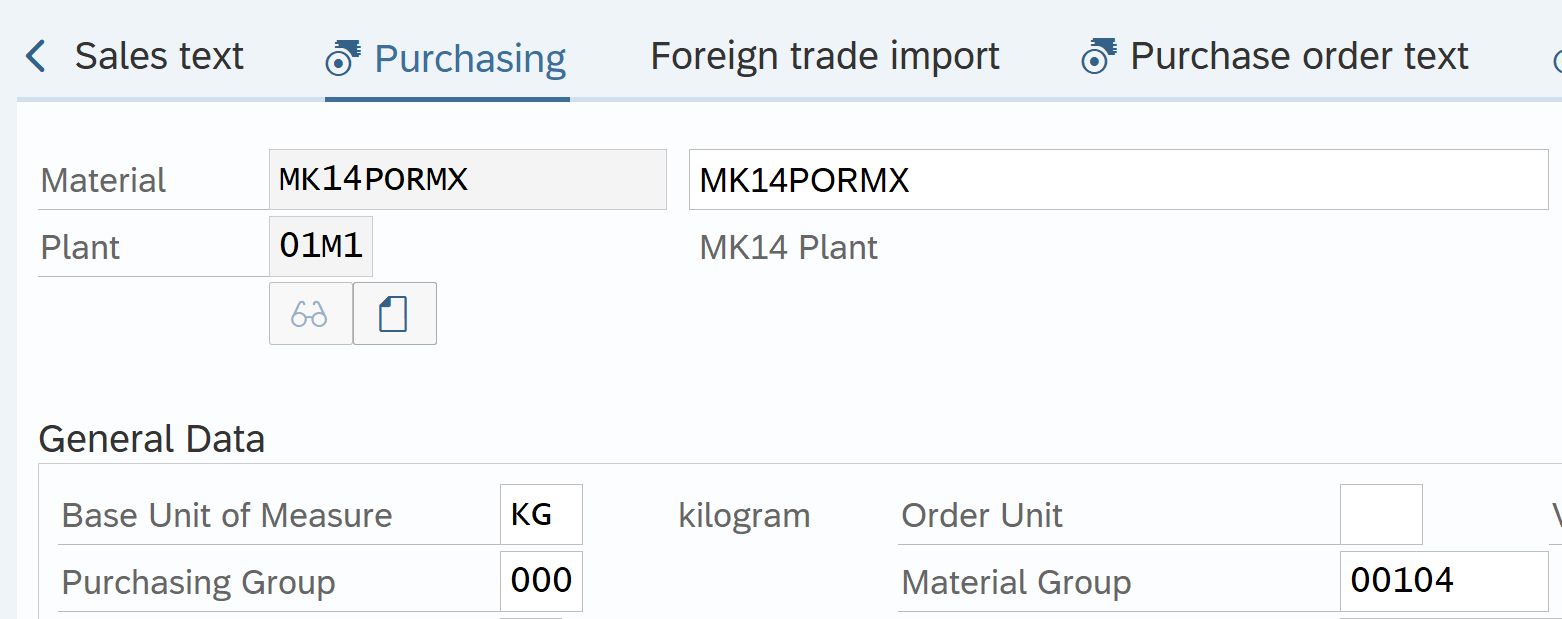Click the empty Order Unit field
This screenshot has width=1562, height=619.
[1380, 516]
